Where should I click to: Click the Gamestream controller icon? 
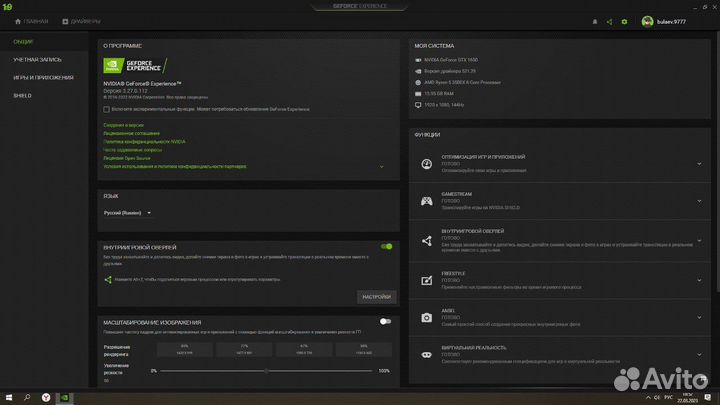pos(426,200)
